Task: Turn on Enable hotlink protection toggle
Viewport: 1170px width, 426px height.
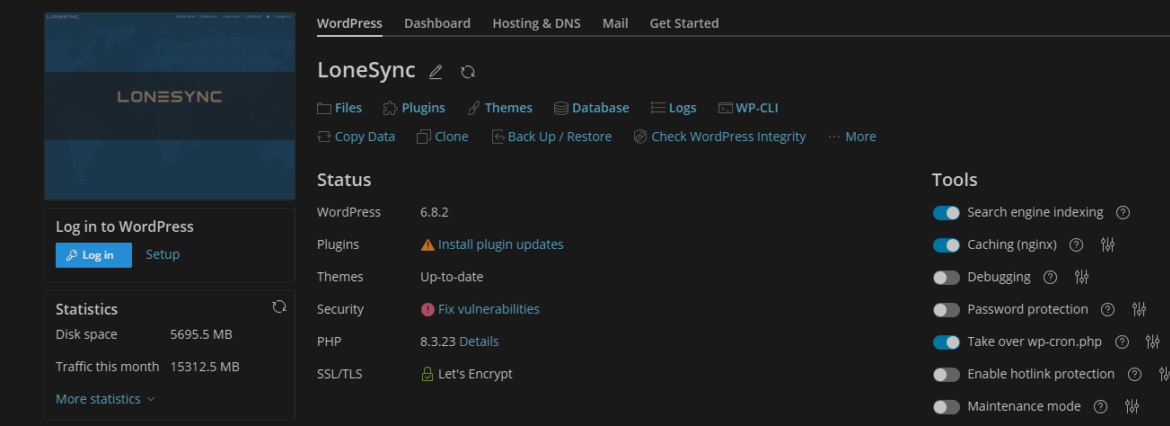Action: click(x=946, y=375)
